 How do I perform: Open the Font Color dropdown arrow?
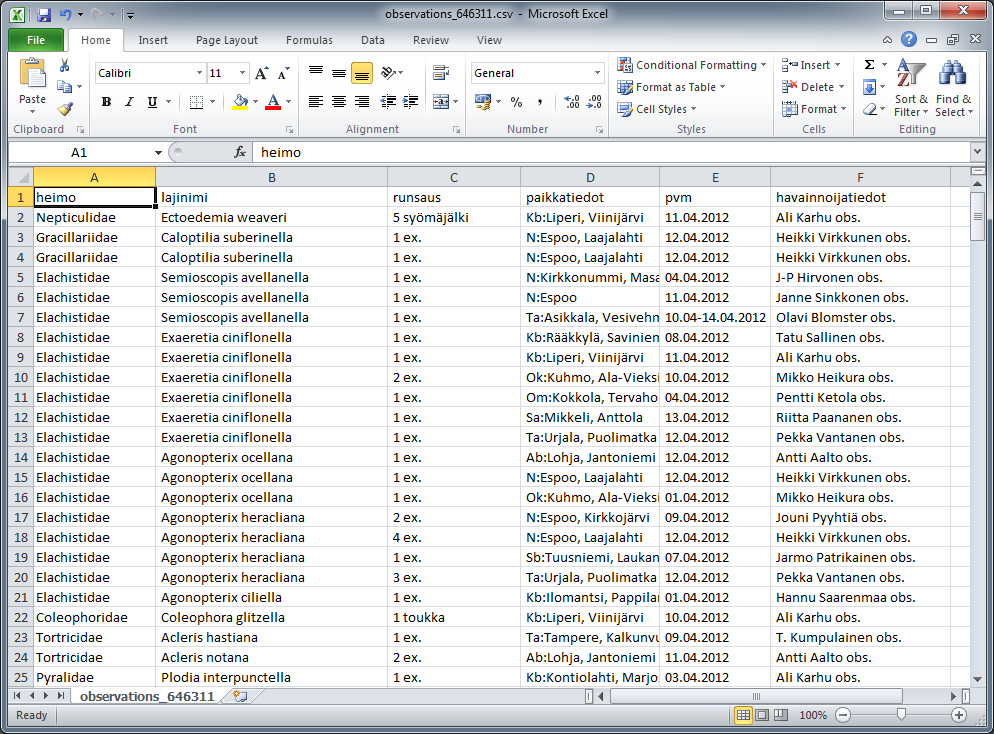point(288,102)
